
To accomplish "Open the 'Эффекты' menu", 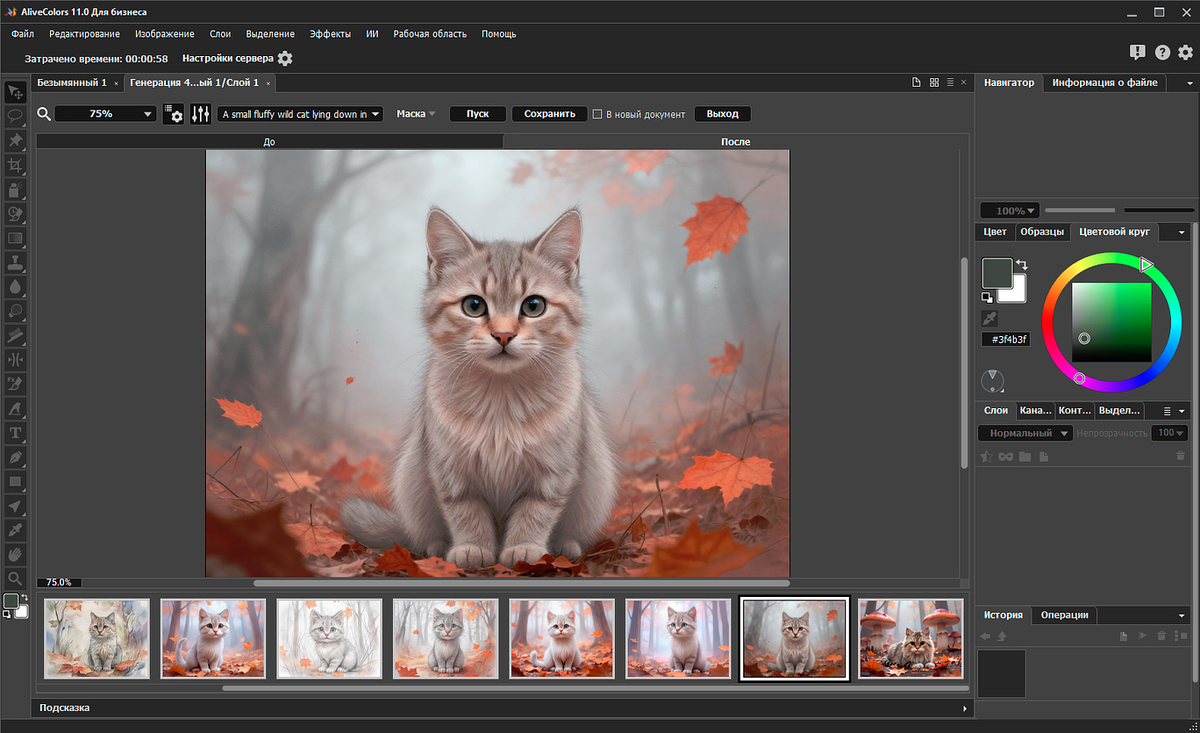I will 330,34.
